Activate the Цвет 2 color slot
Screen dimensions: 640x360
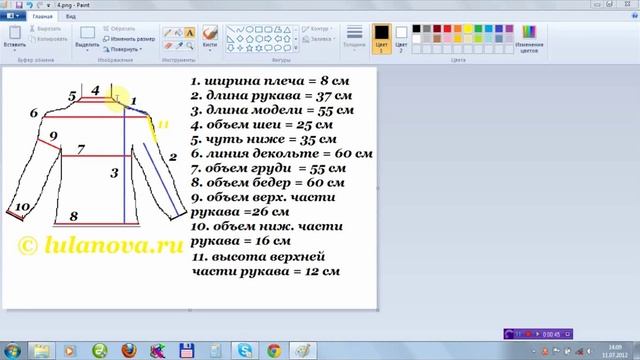point(401,39)
